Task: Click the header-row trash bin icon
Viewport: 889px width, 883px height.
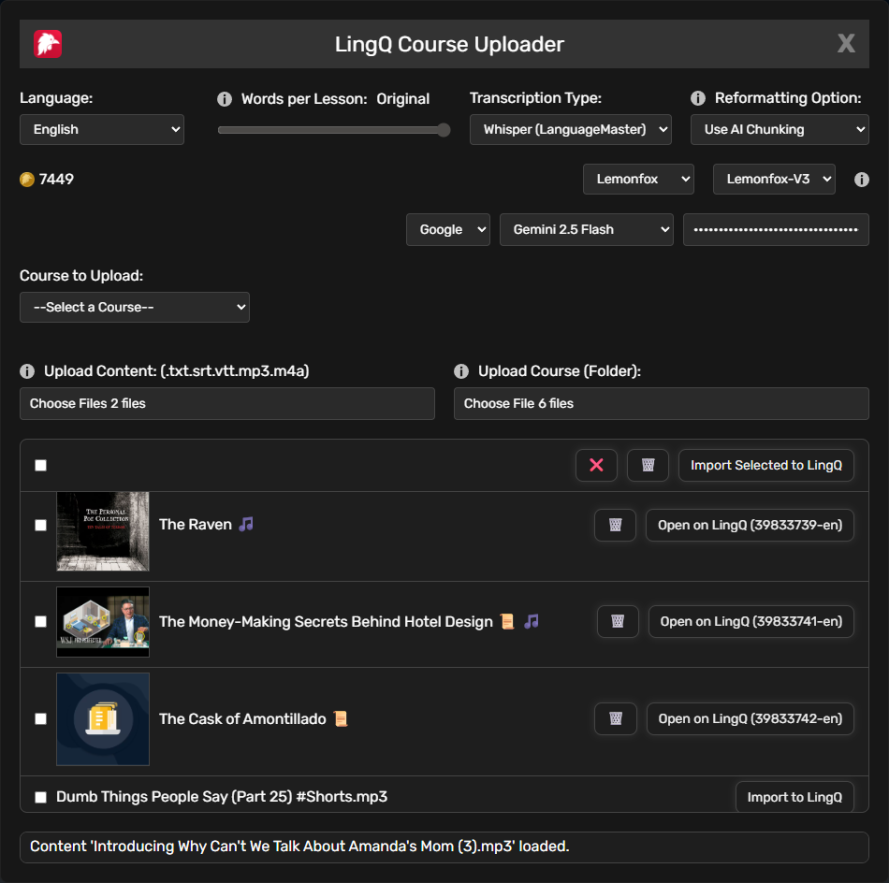Action: pos(648,465)
